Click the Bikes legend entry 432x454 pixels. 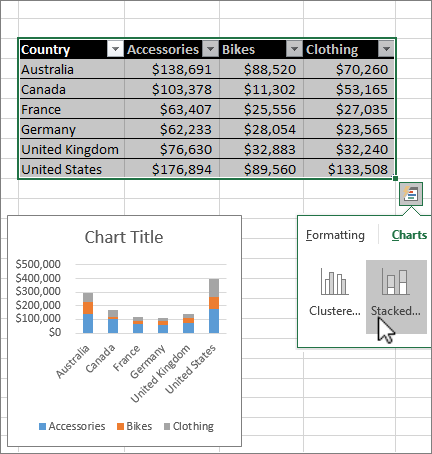135,426
